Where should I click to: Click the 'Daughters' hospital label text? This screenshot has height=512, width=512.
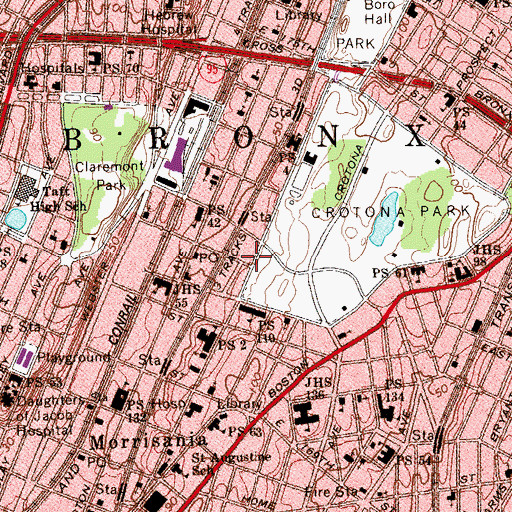click(50, 401)
